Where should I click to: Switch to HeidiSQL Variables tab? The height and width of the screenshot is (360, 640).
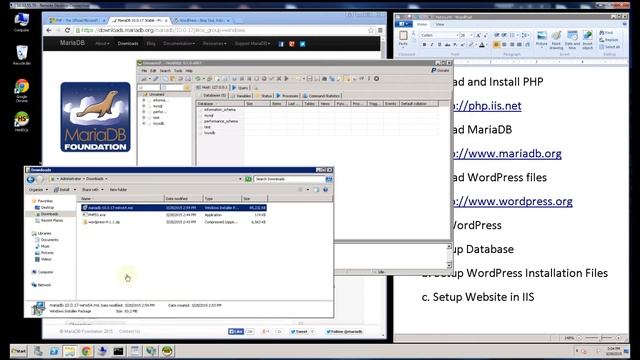(241, 96)
